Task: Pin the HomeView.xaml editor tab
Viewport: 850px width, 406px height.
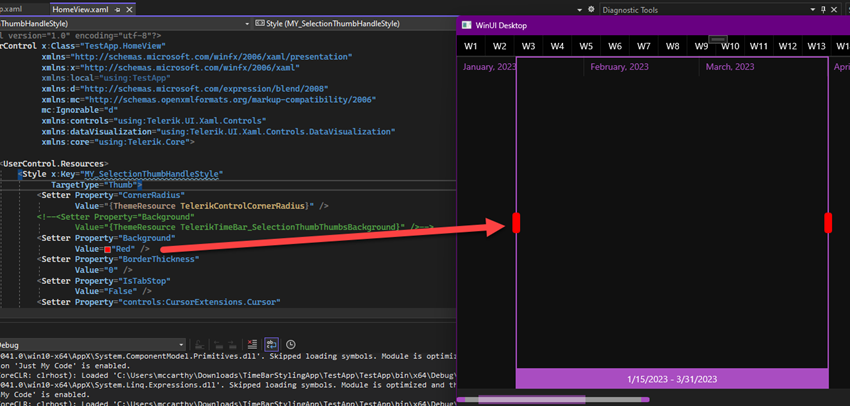Action: coord(118,9)
